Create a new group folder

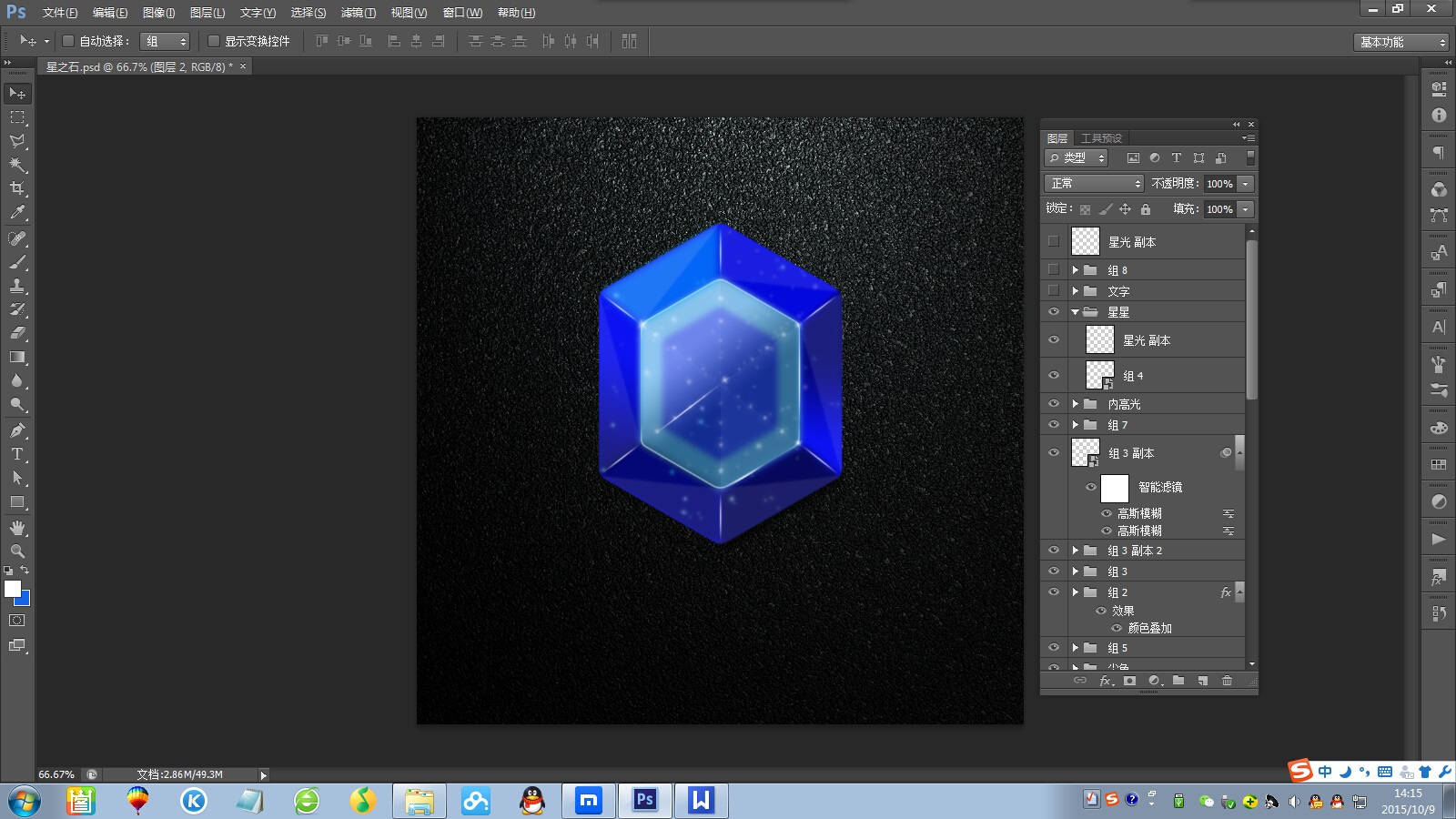pyautogui.click(x=1178, y=681)
